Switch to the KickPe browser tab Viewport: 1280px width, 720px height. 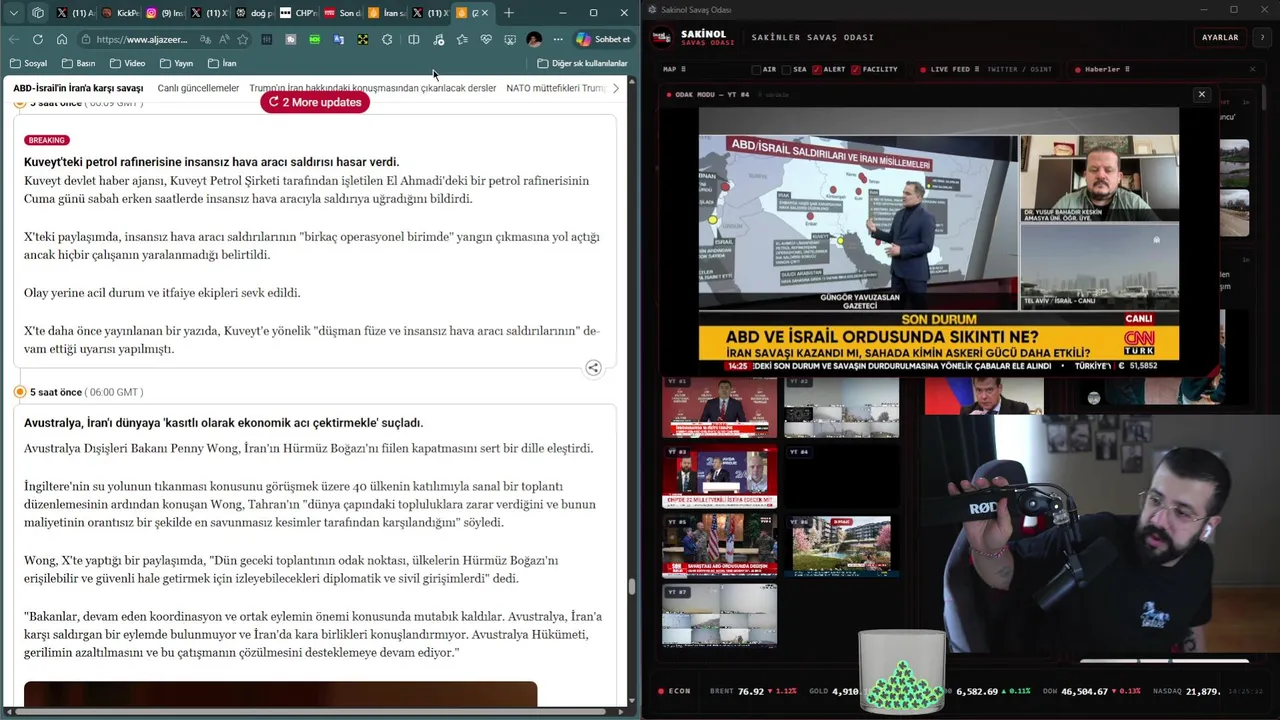120,13
